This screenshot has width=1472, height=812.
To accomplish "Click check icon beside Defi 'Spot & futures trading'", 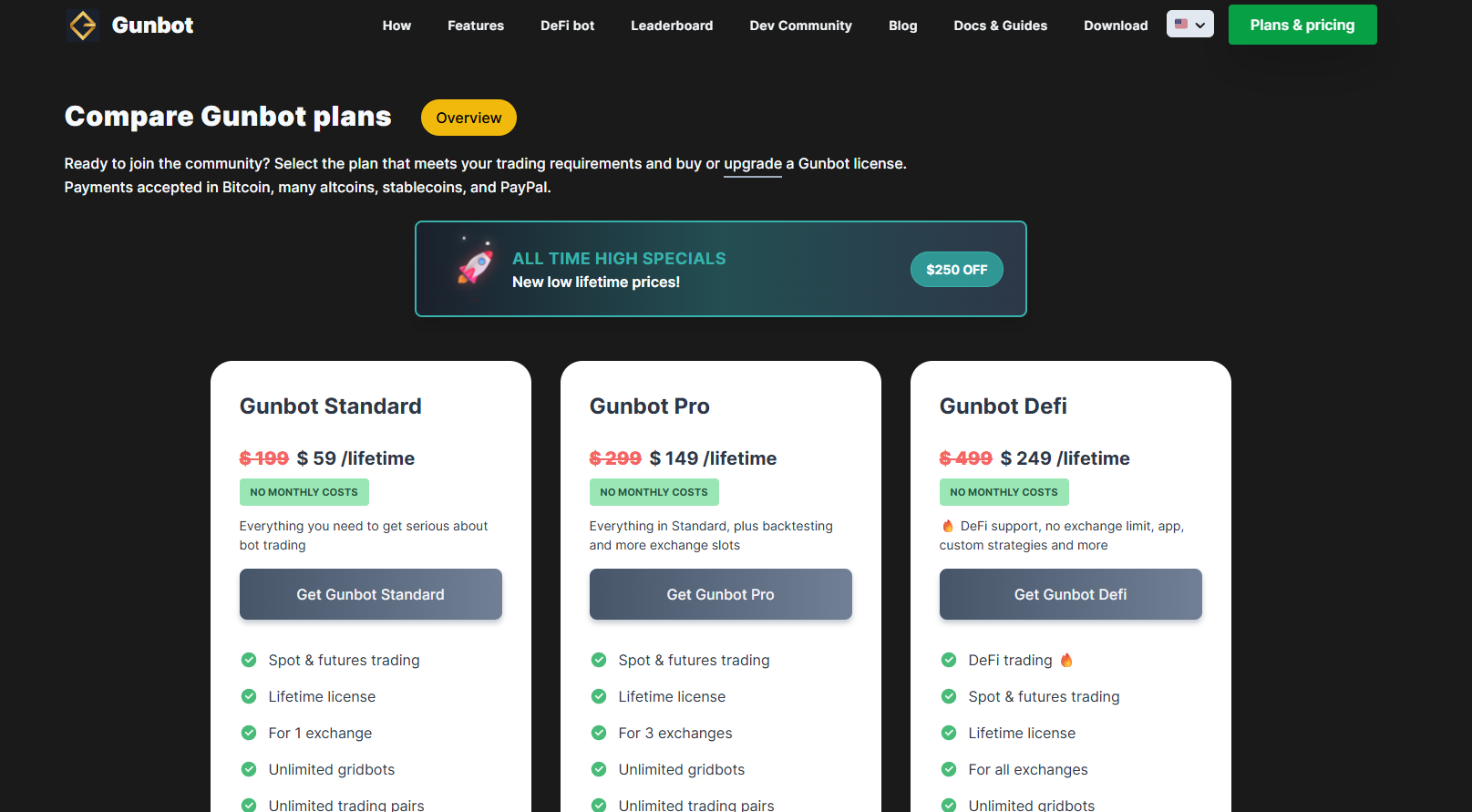I will click(x=949, y=696).
